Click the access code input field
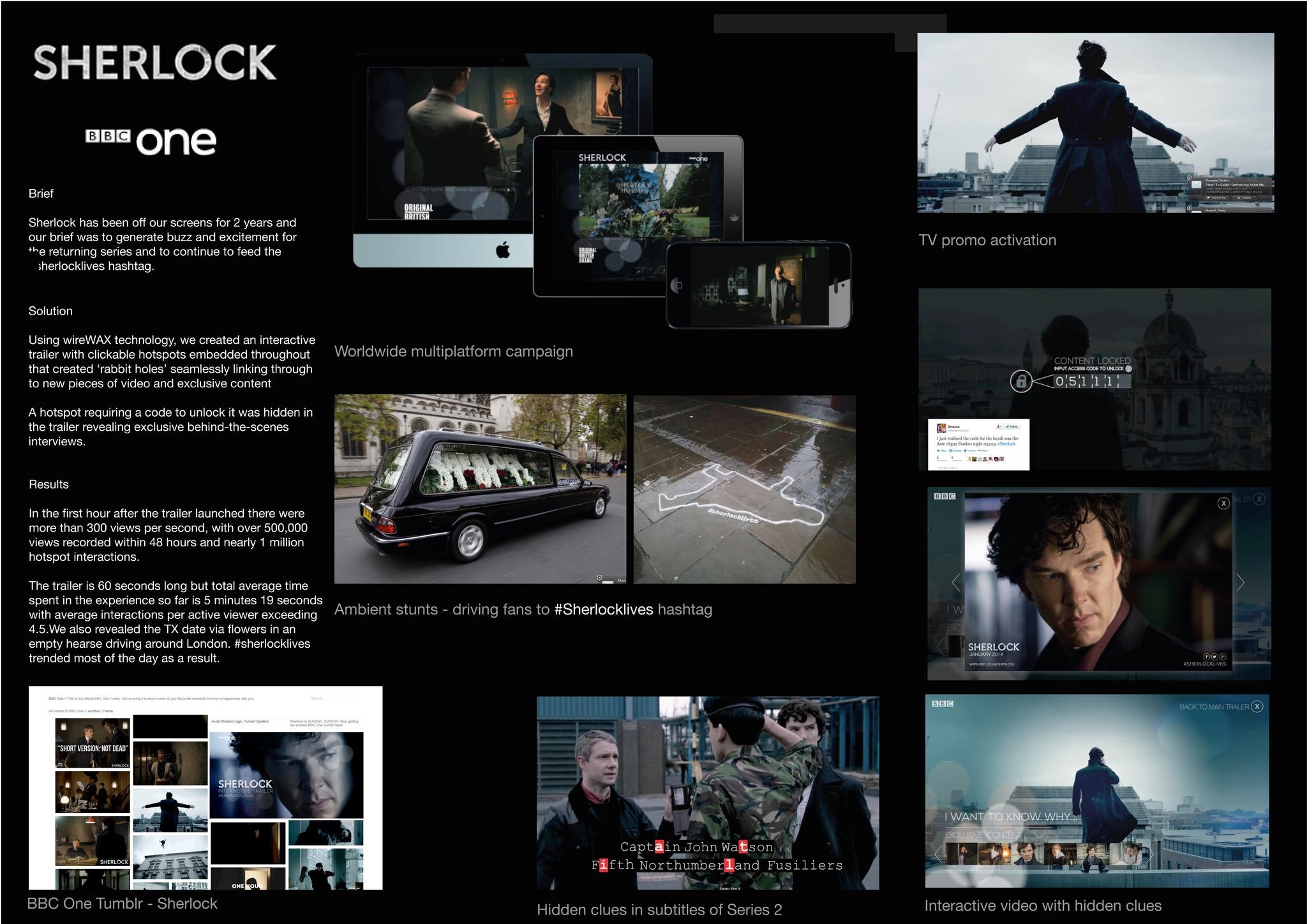 1091,382
